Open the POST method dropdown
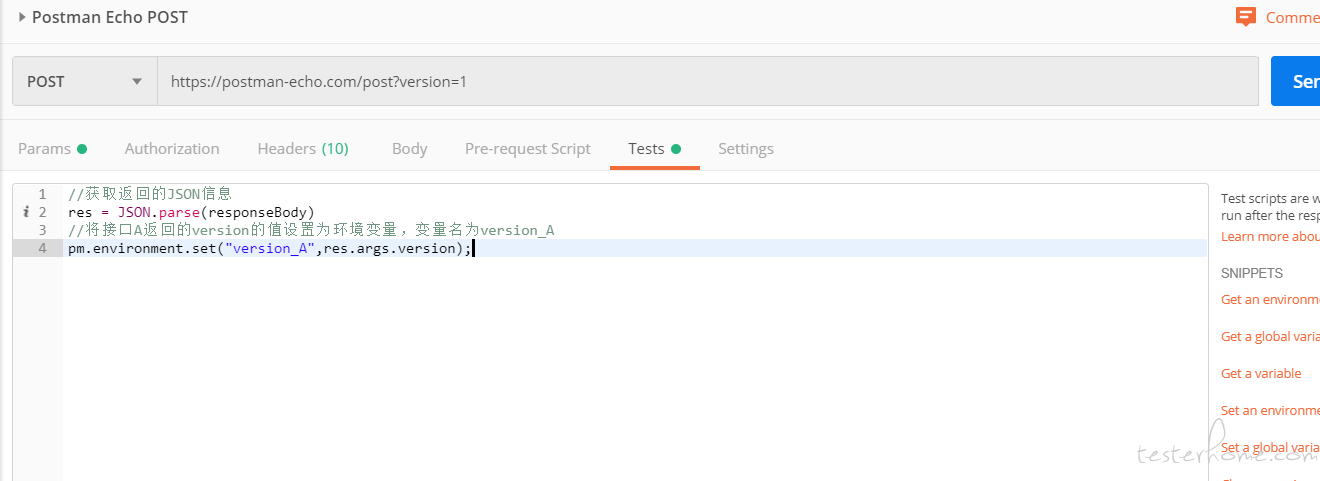 click(x=85, y=81)
